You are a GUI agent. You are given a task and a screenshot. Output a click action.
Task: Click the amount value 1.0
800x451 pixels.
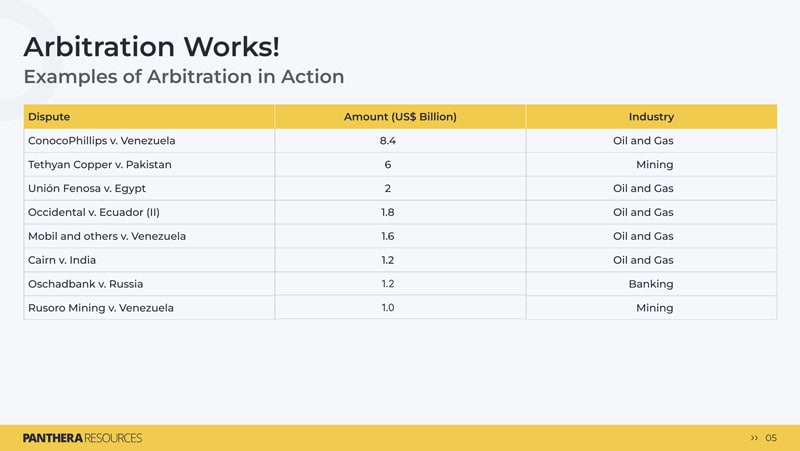388,308
